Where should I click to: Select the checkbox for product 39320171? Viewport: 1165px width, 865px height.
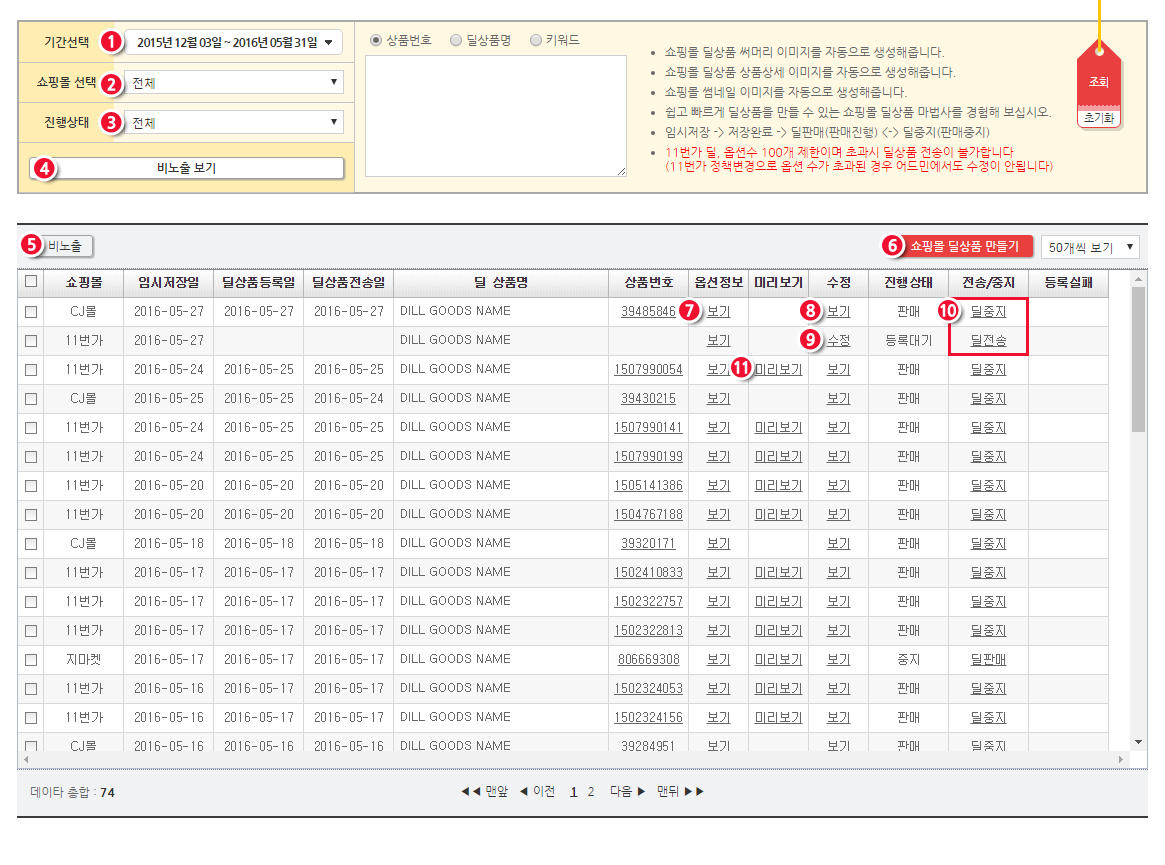coord(30,544)
